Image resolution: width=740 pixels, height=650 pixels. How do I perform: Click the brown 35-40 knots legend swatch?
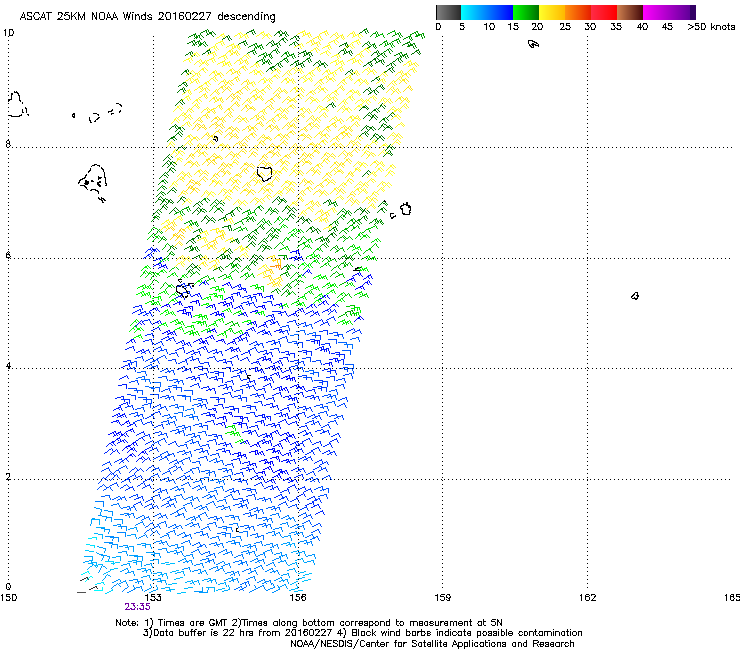coord(630,12)
